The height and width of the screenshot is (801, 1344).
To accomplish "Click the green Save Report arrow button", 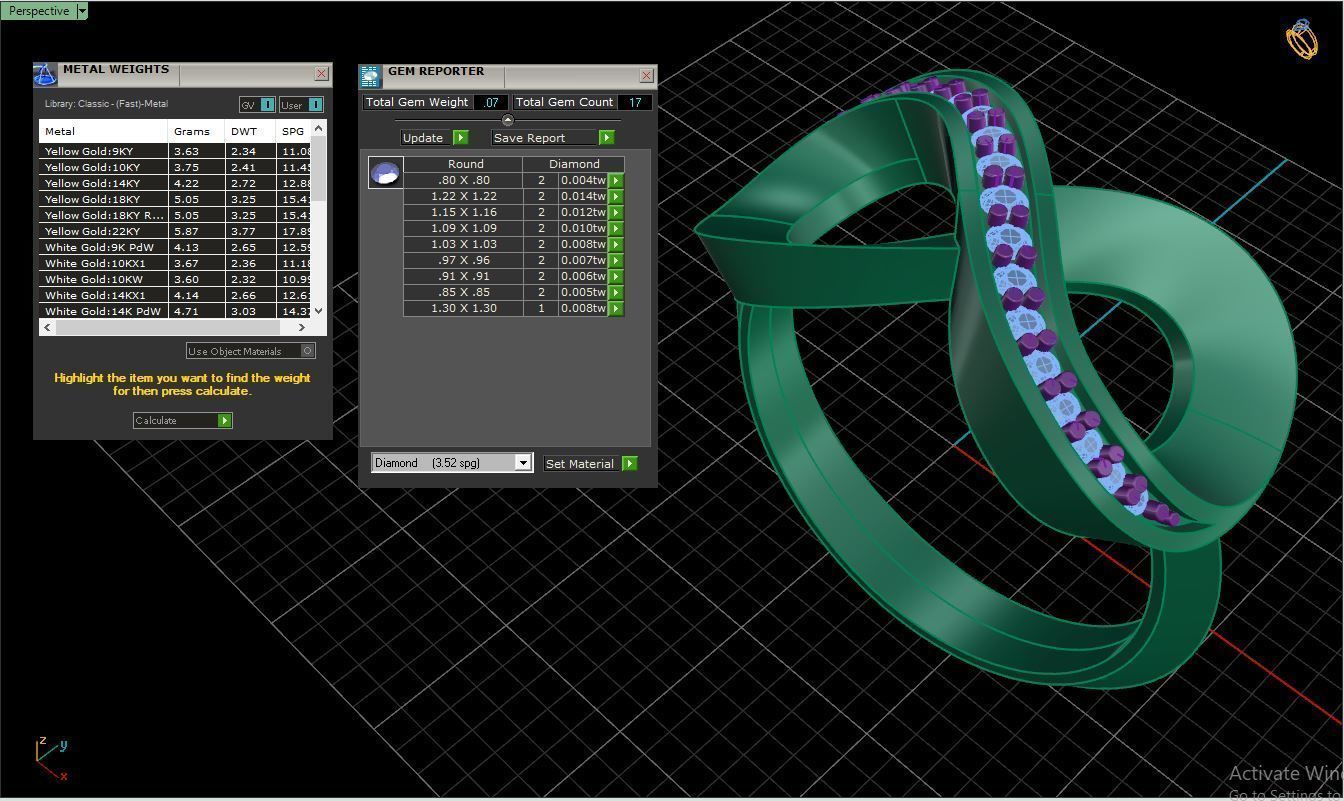I will (606, 138).
